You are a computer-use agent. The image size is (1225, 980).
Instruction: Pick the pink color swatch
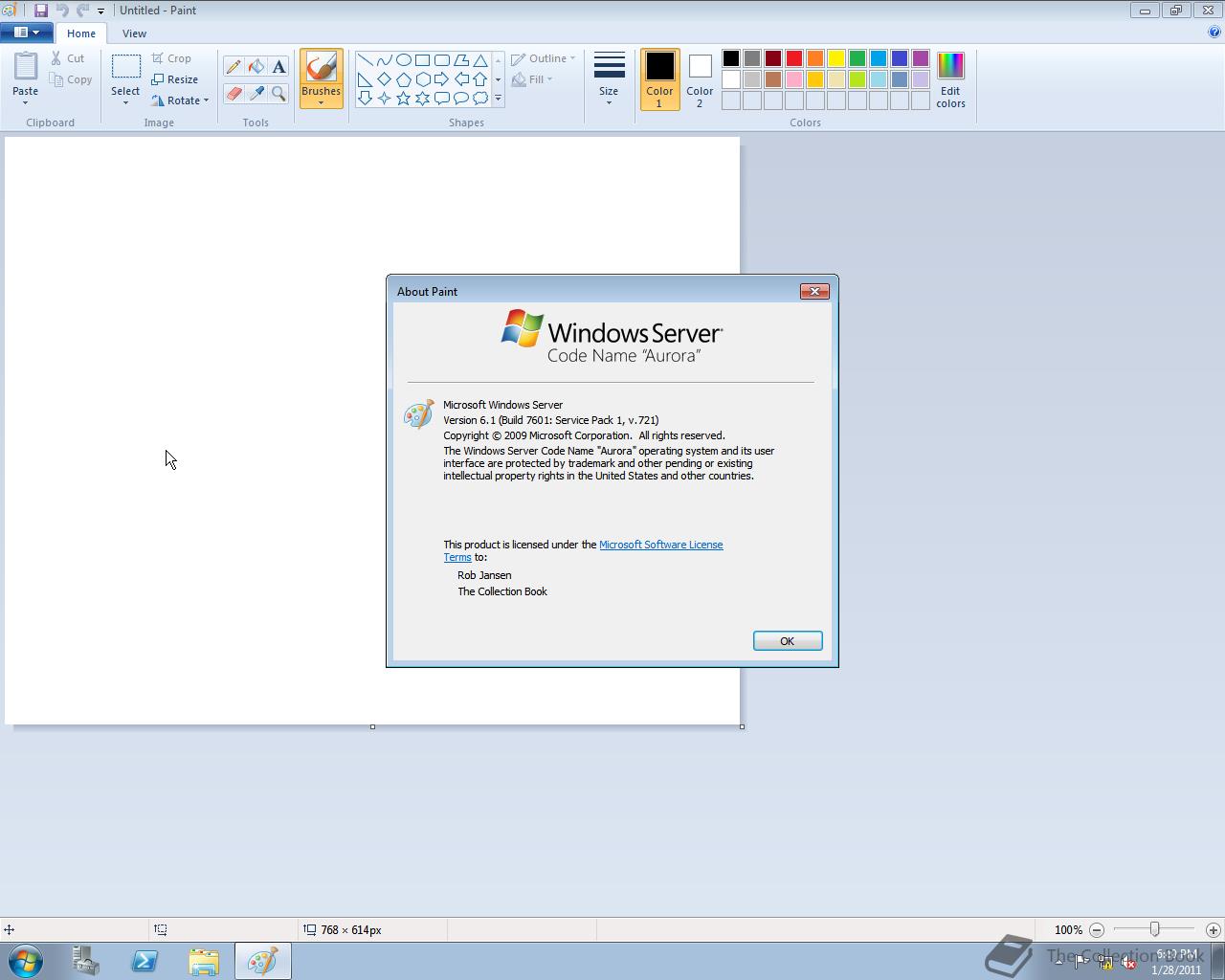pos(794,80)
